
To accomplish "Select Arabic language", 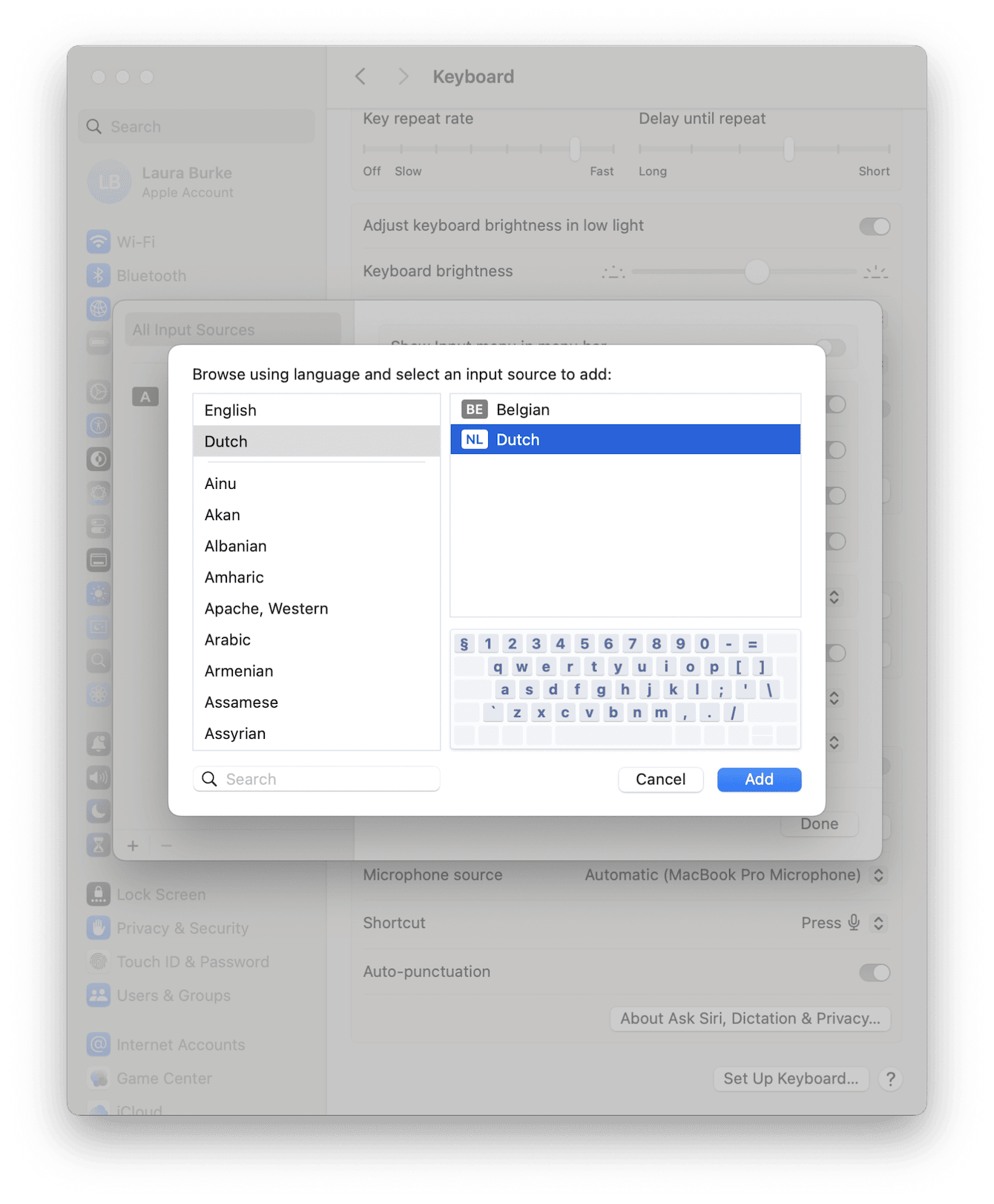I will 316,639.
